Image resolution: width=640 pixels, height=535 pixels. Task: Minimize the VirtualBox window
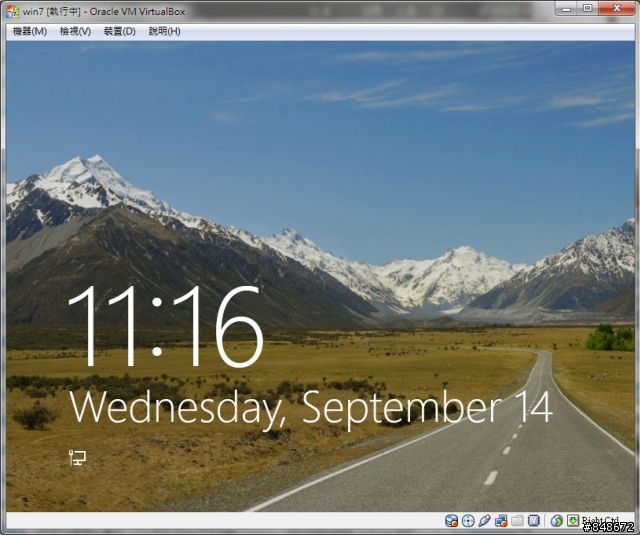click(x=566, y=8)
